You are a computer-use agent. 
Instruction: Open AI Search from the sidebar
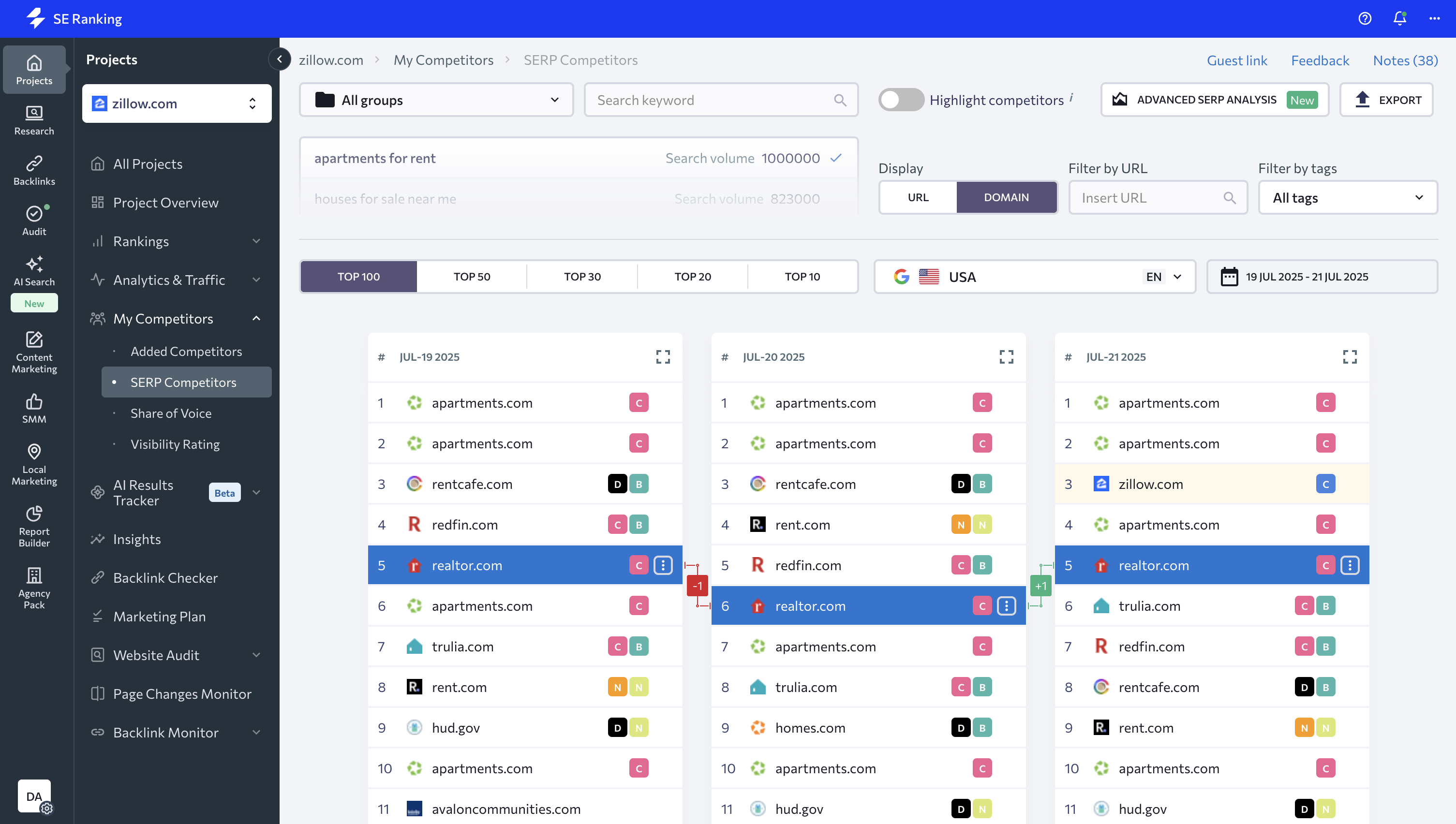point(34,270)
